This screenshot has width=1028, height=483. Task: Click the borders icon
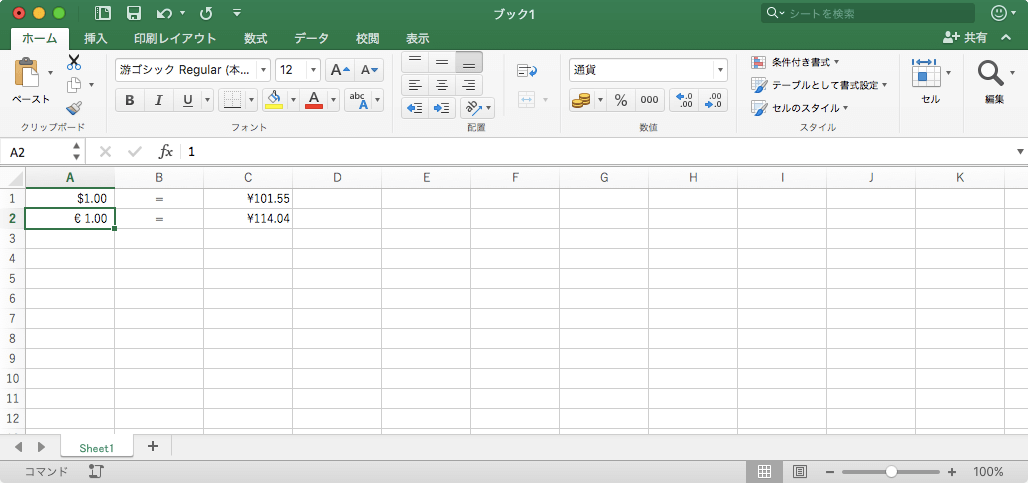(232, 100)
